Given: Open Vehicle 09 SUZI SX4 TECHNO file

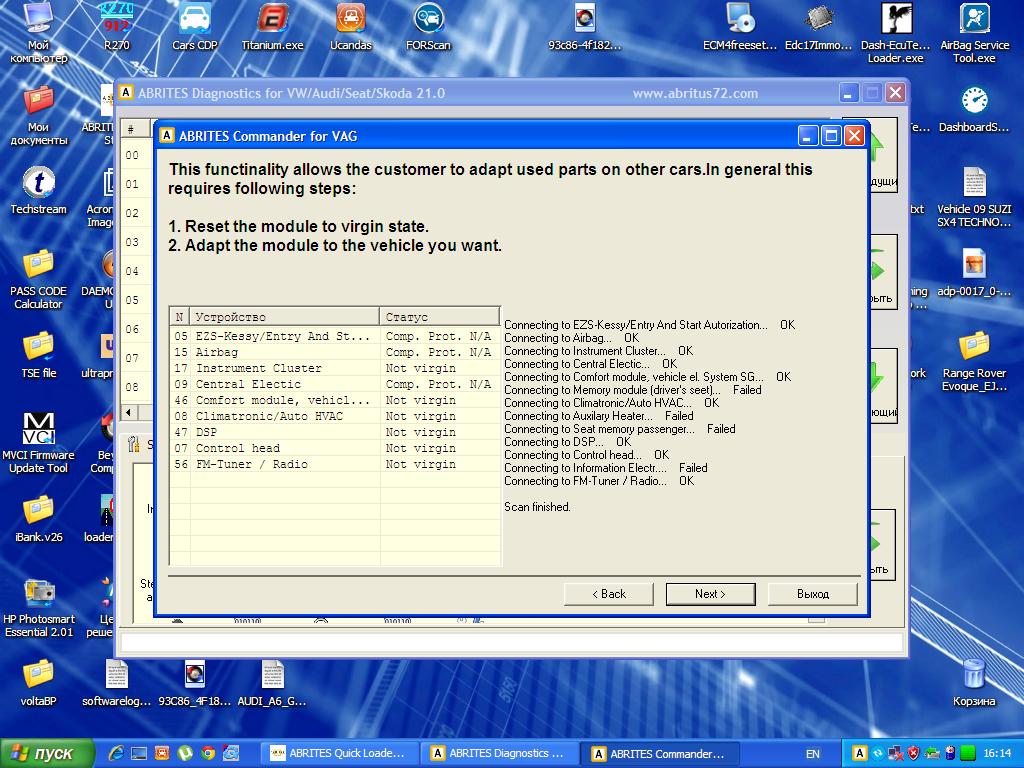Looking at the screenshot, I should pyautogui.click(x=974, y=197).
